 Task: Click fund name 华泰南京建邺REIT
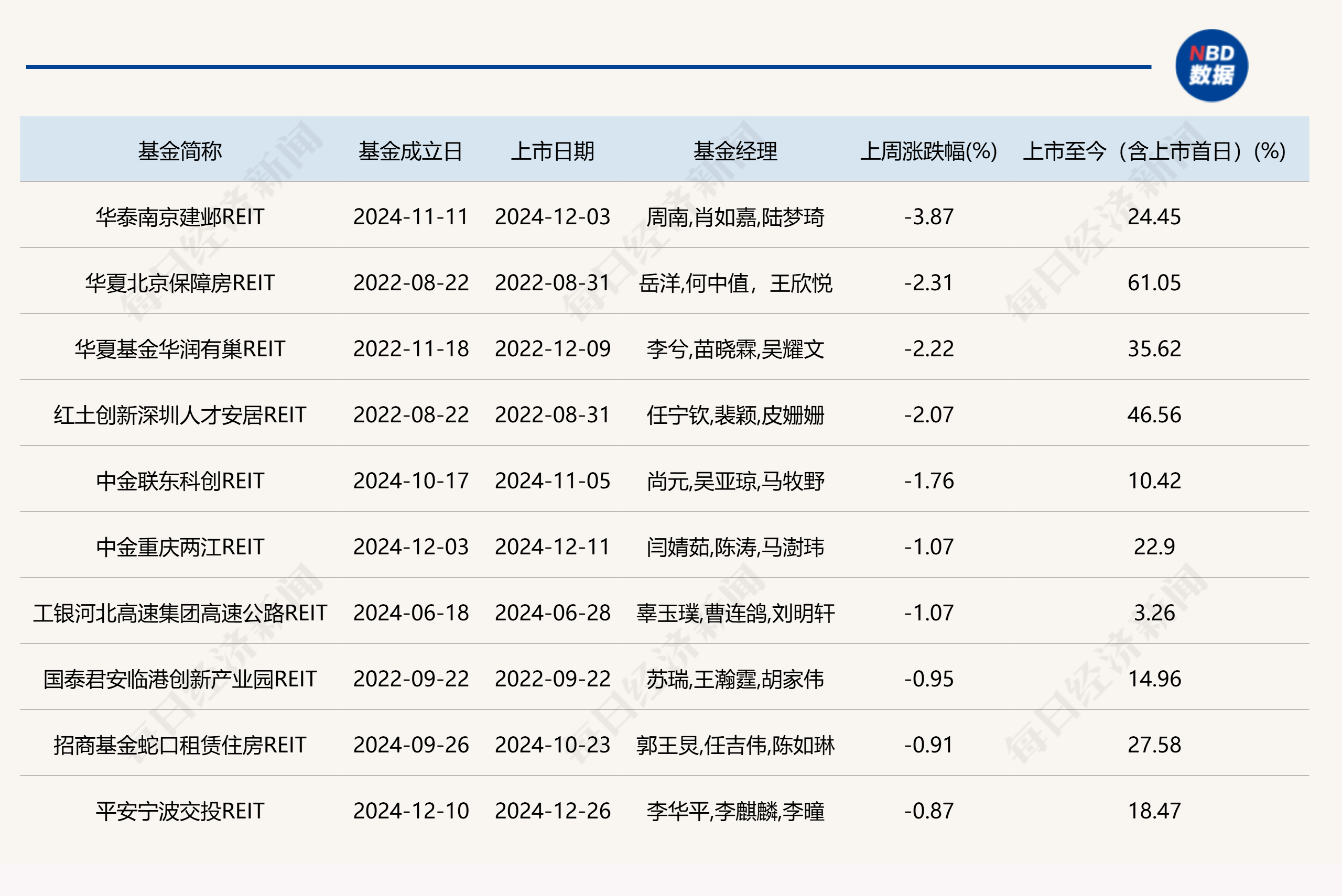(x=180, y=217)
